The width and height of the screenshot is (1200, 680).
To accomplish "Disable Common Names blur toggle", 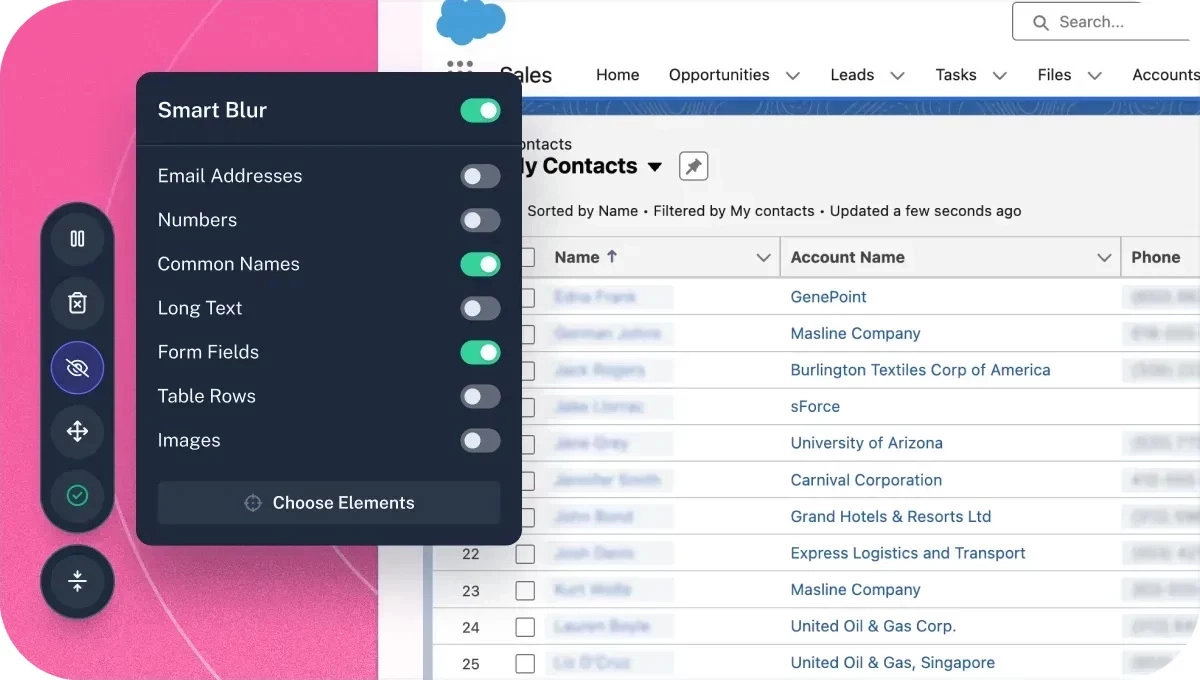I will pos(480,264).
